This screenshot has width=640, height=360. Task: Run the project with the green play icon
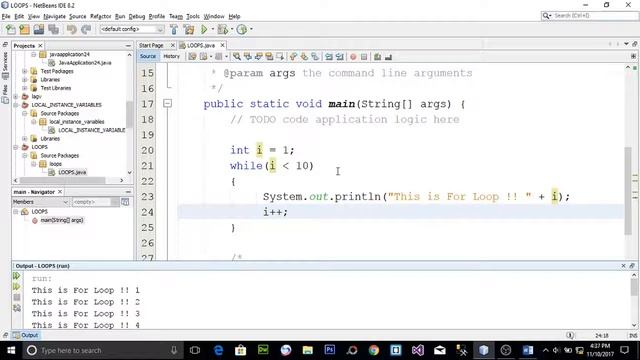pyautogui.click(x=204, y=29)
